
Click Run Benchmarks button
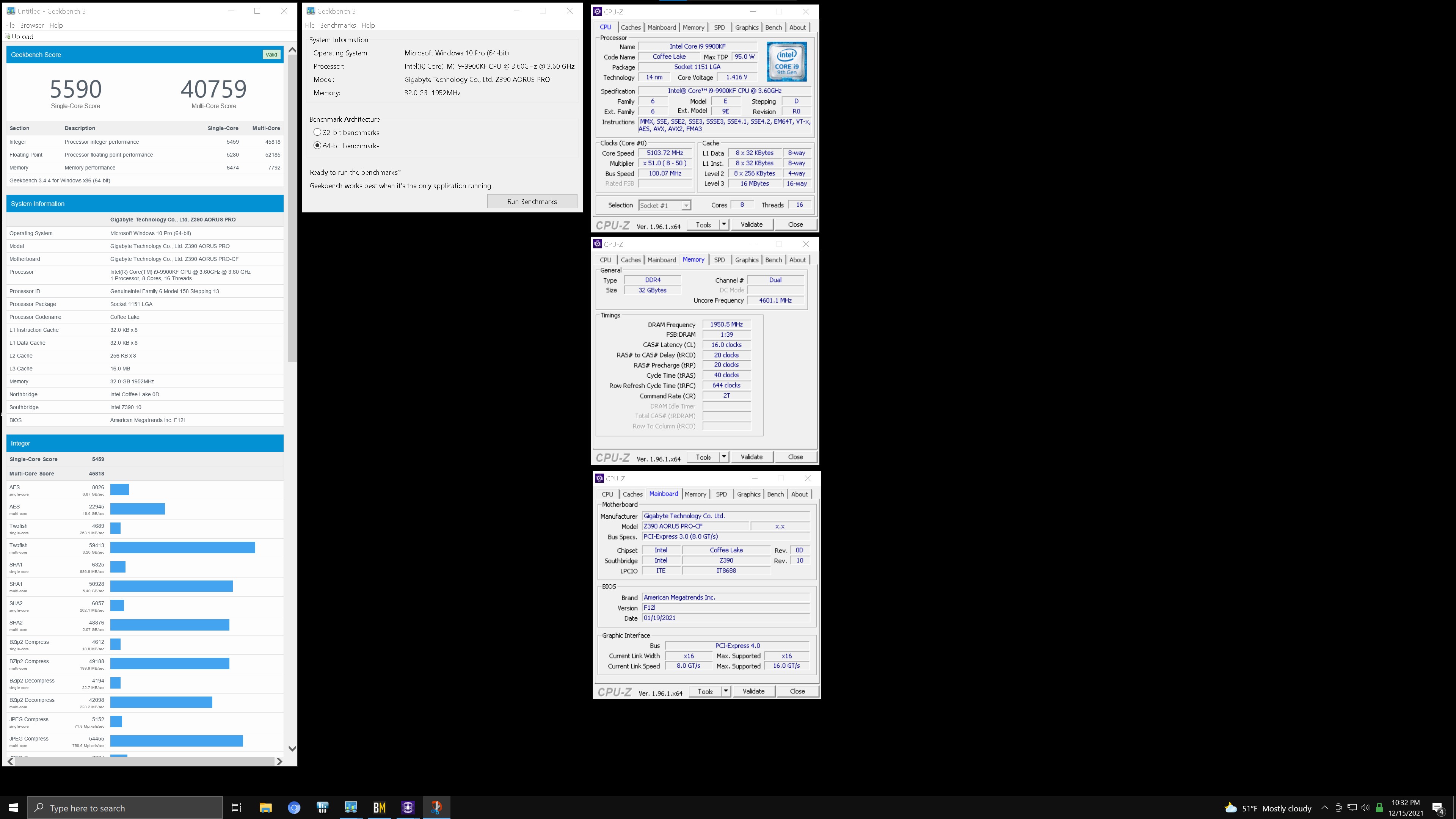point(532,201)
